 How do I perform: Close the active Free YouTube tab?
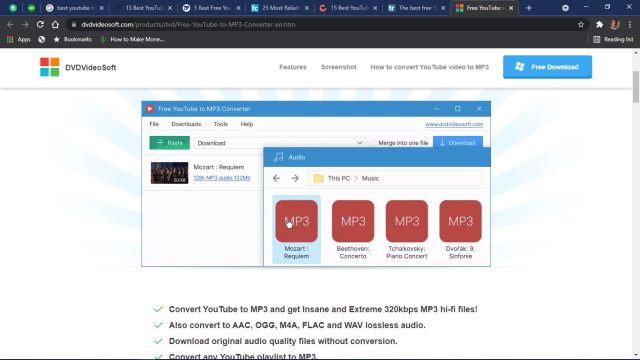click(511, 8)
